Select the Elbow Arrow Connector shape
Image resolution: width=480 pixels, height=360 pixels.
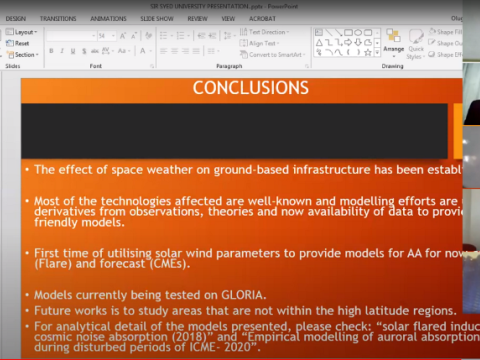pyautogui.click(x=338, y=43)
